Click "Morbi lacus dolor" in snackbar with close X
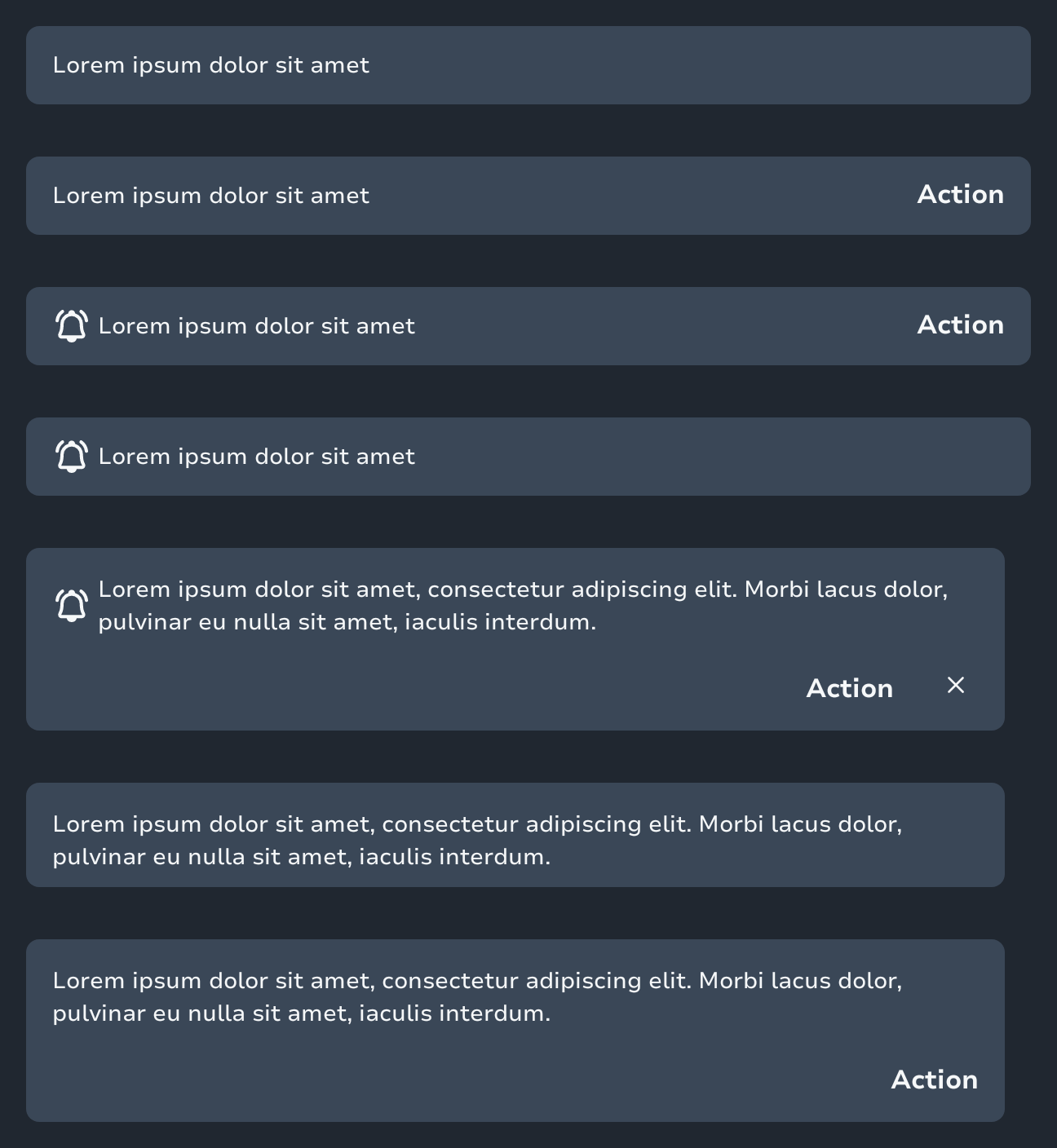This screenshot has width=1057, height=1148. pyautogui.click(x=846, y=589)
